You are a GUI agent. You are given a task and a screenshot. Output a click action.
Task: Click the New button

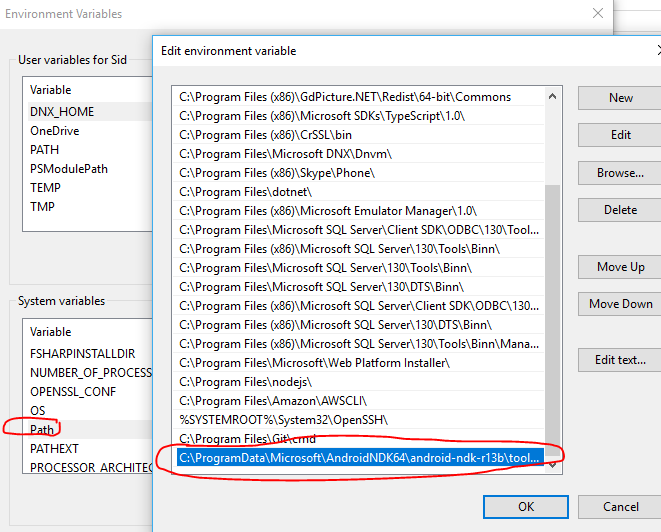620,98
